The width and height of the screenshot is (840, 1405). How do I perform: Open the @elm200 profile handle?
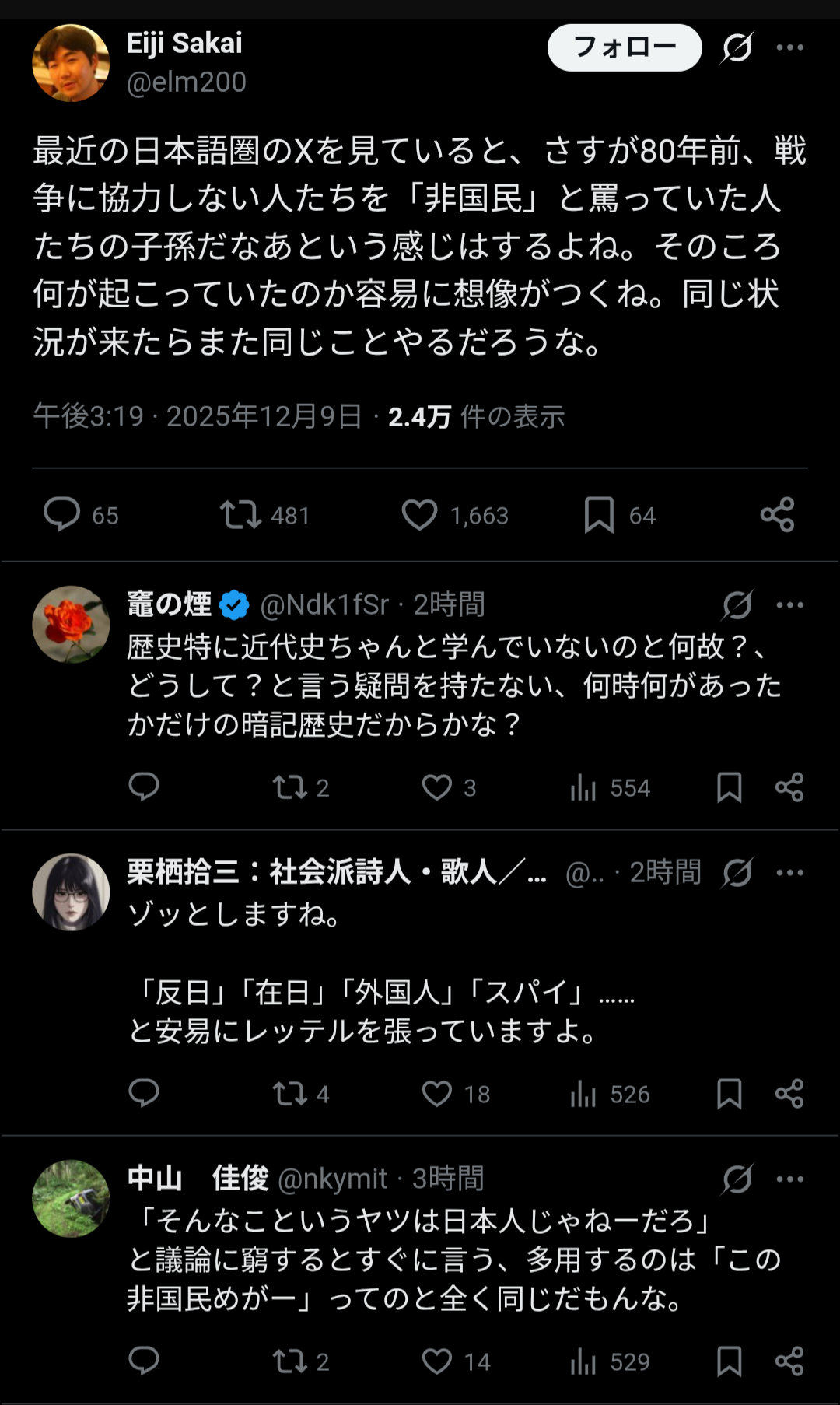pos(187,82)
